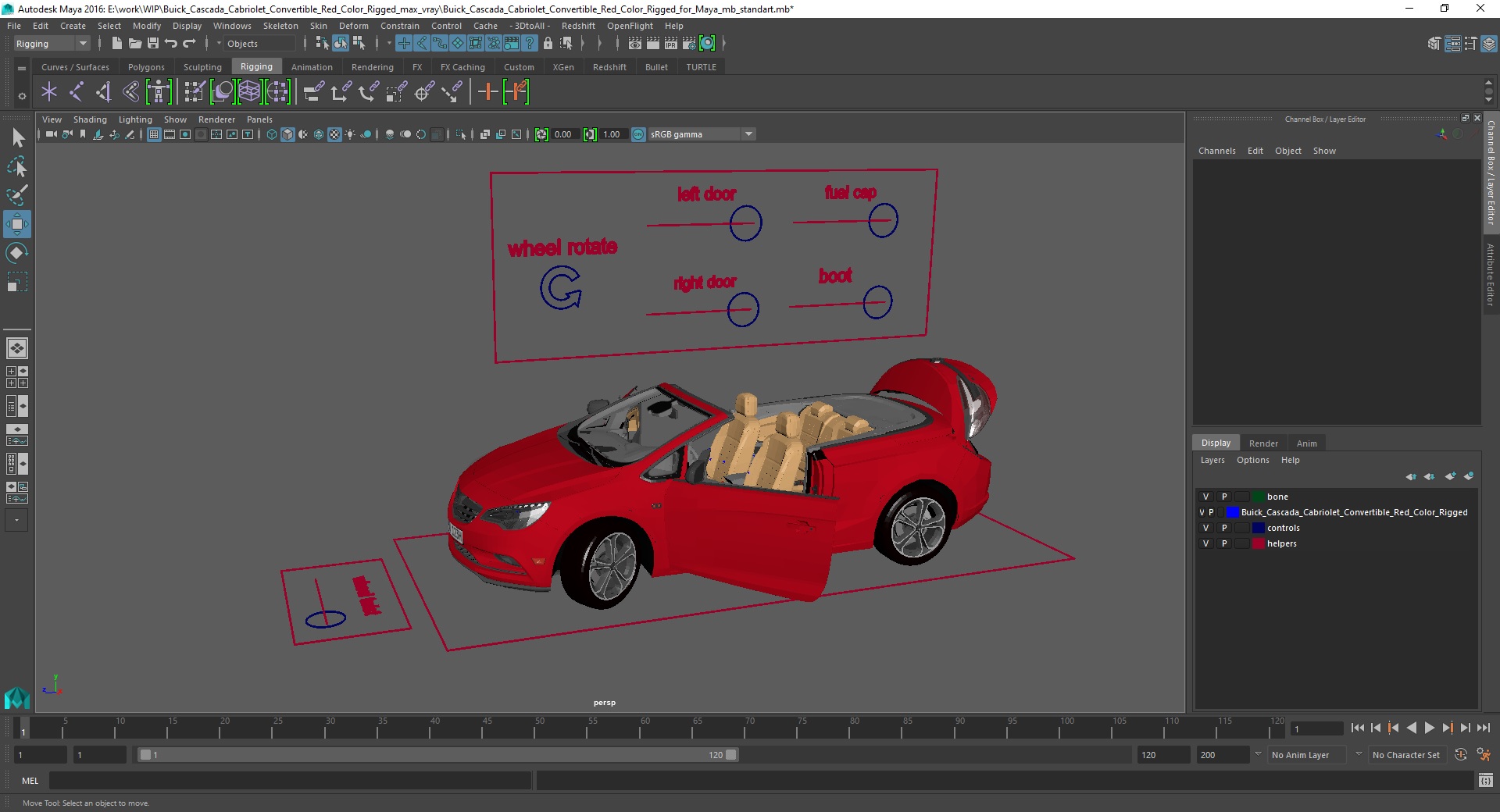The image size is (1500, 812).
Task: Select the Create Joints tool on the Rigging shelf
Action: [76, 92]
